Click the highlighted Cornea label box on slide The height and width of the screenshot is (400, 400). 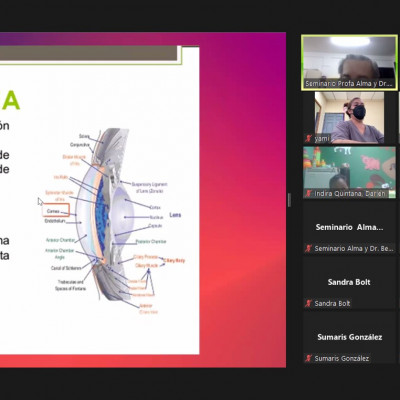[56, 210]
